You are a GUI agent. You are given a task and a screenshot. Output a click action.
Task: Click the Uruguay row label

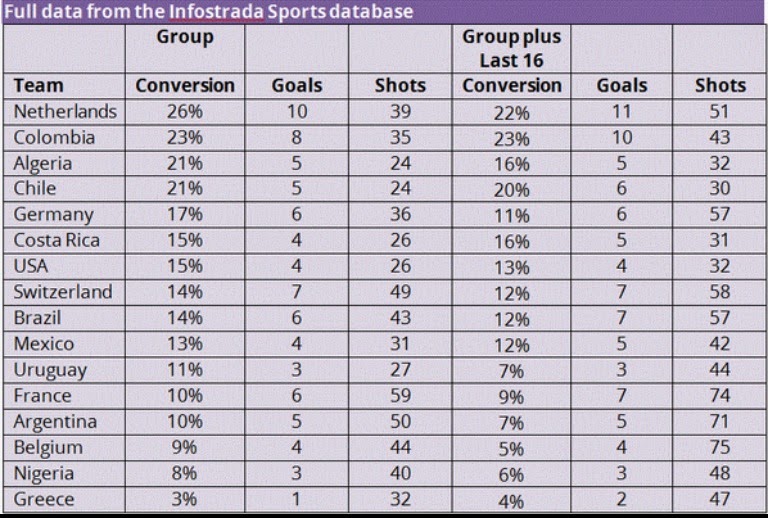[50, 369]
